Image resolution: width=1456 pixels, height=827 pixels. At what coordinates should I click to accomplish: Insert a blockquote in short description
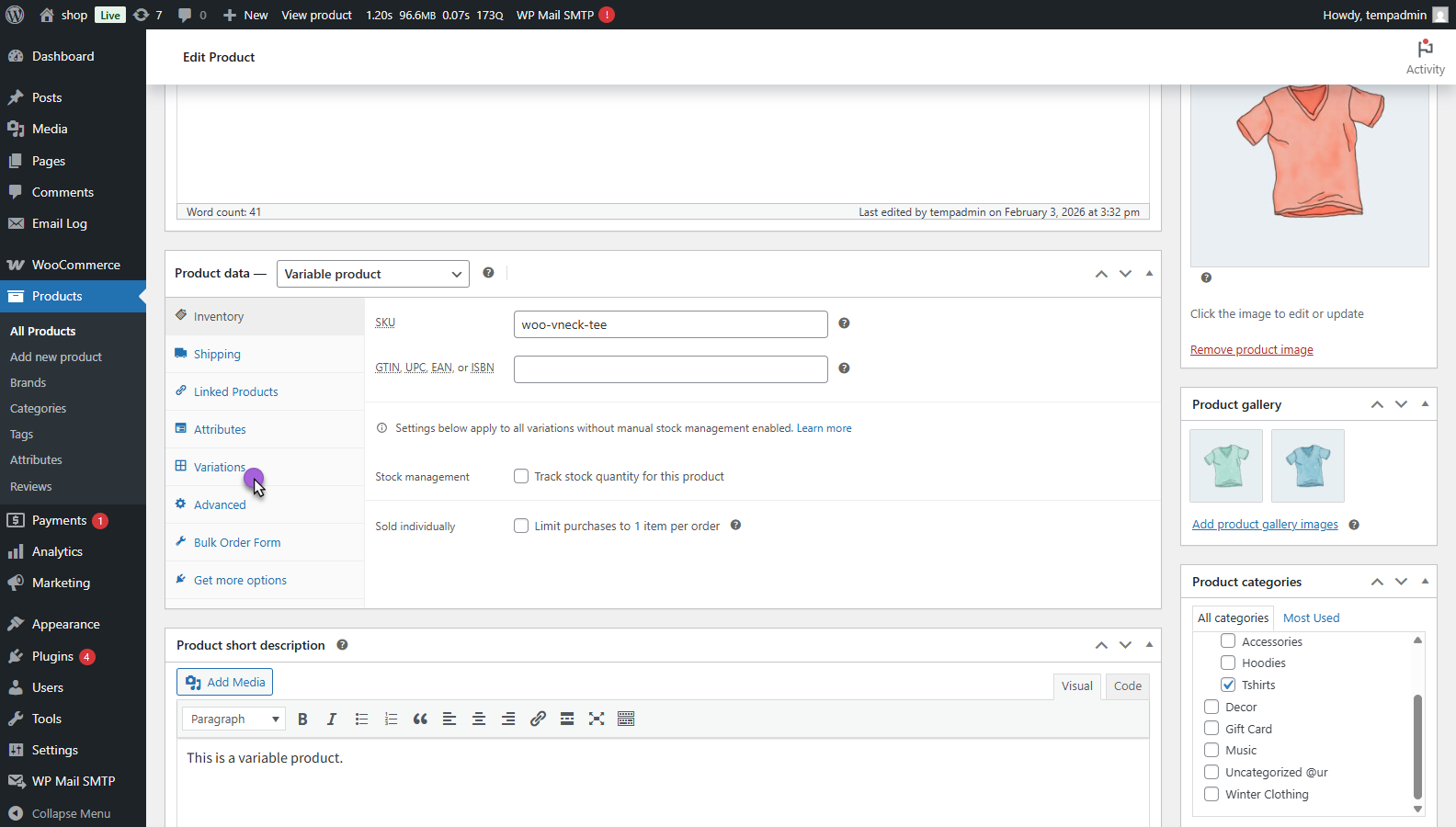pyautogui.click(x=420, y=719)
